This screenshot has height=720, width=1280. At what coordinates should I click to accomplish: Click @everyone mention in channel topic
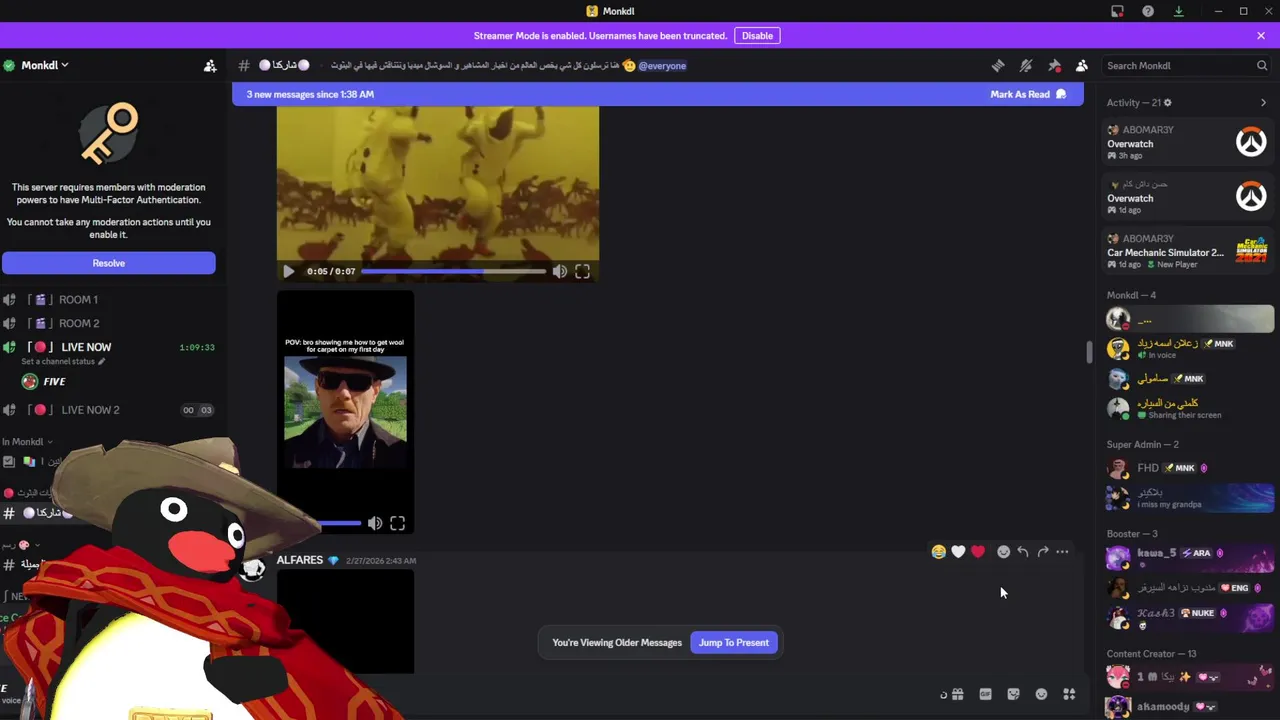662,66
